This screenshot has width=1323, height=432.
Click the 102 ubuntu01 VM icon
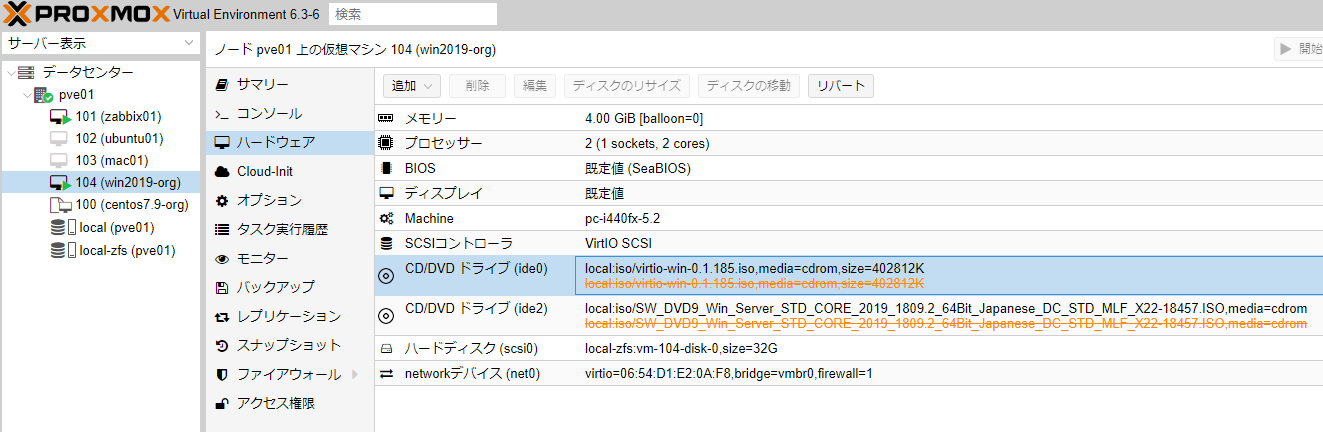59,139
